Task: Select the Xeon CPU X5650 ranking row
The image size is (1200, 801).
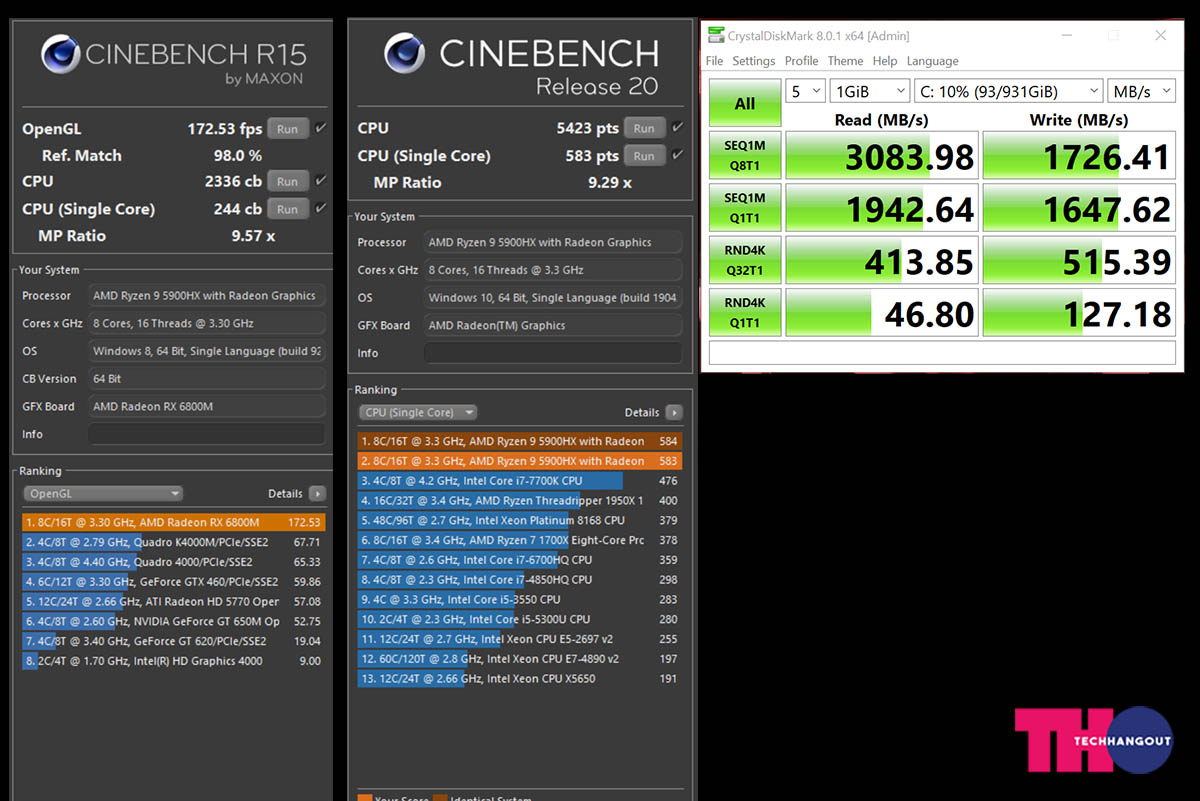Action: click(x=520, y=679)
